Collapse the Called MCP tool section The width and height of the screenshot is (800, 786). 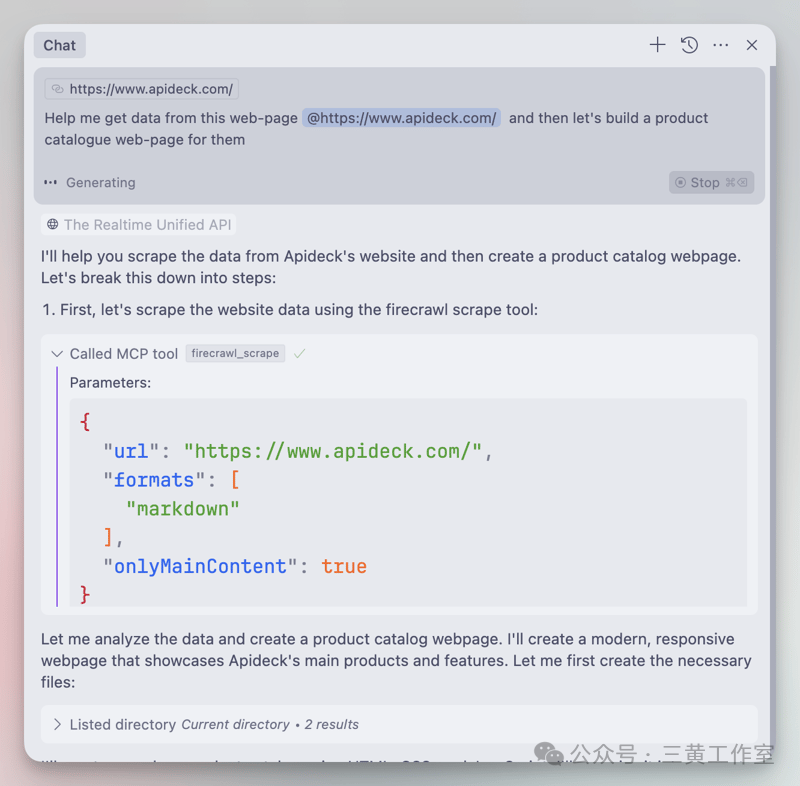pos(57,354)
